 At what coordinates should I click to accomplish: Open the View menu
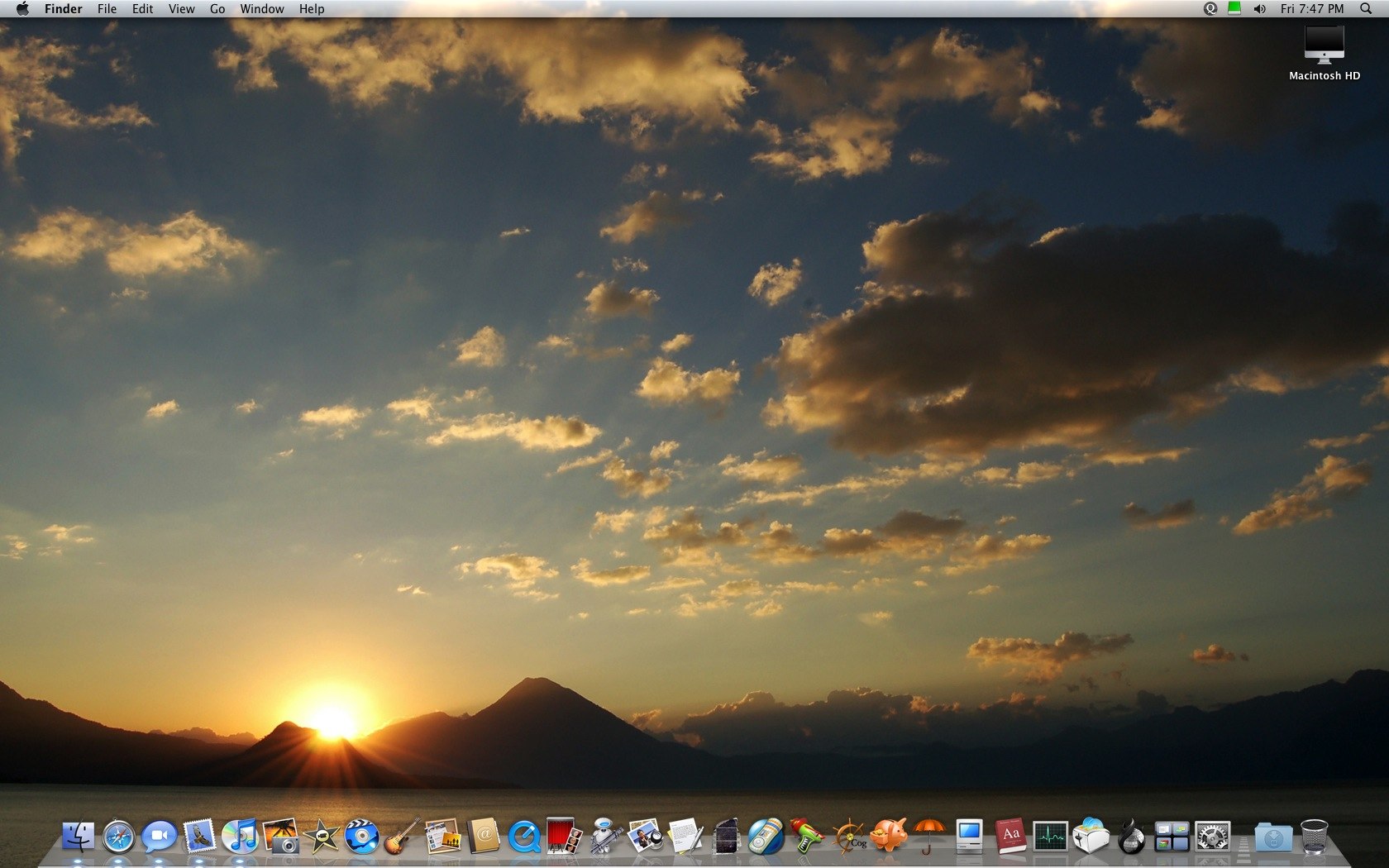click(x=181, y=8)
